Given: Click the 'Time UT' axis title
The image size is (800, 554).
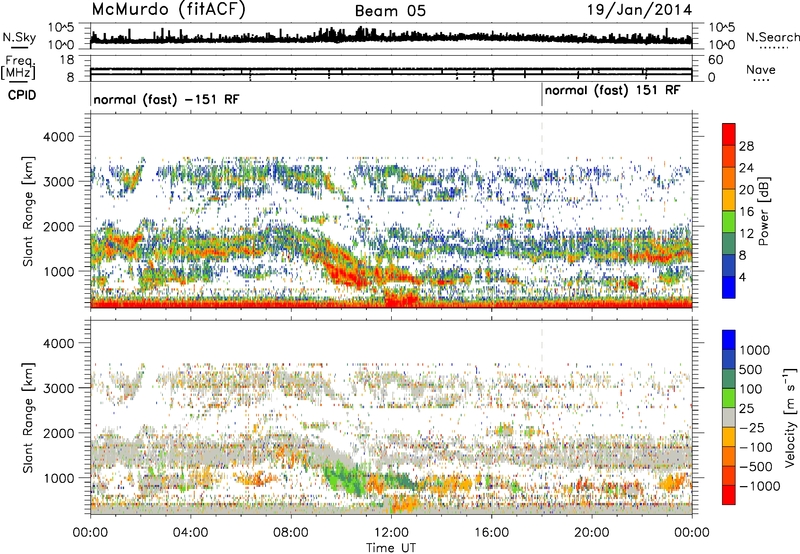Looking at the screenshot, I should (x=391, y=548).
